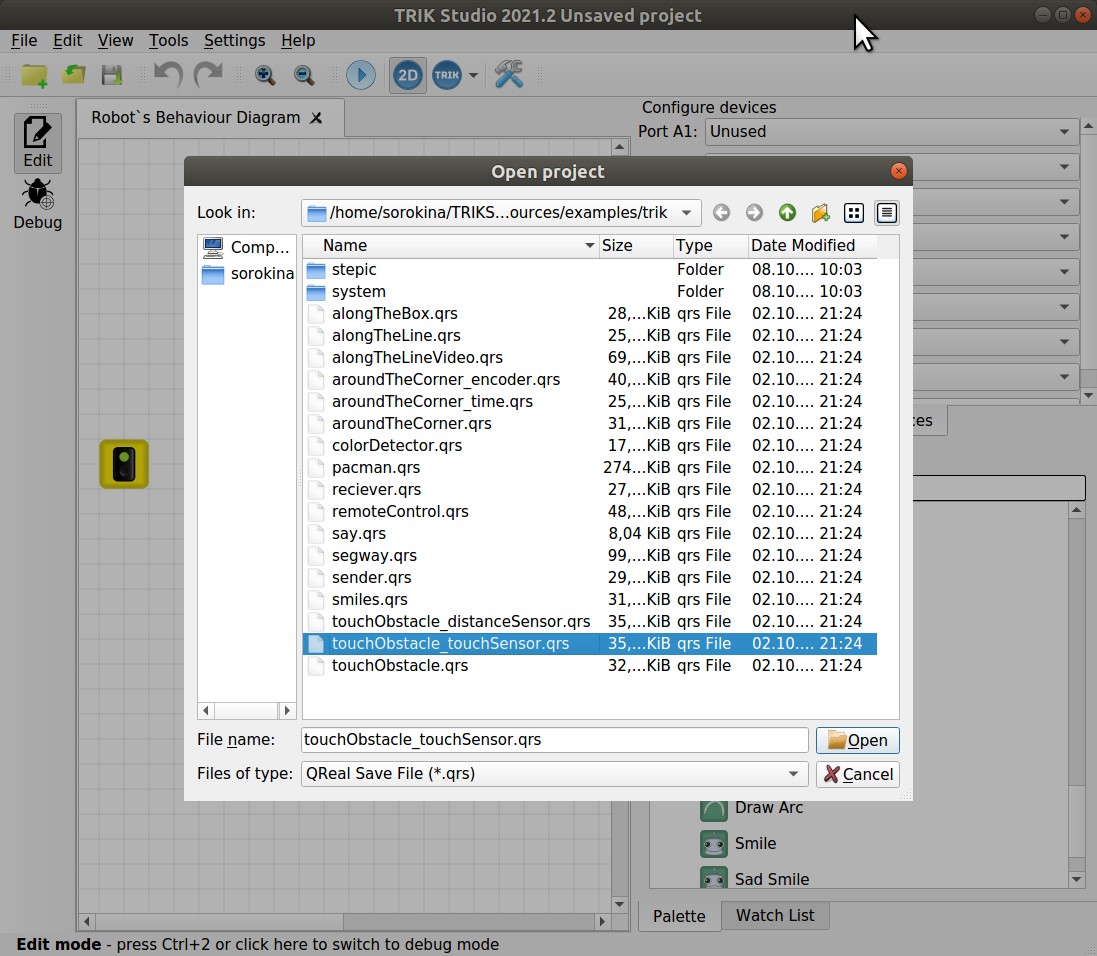Open the Help menu
The height and width of the screenshot is (956, 1097).
point(297,41)
